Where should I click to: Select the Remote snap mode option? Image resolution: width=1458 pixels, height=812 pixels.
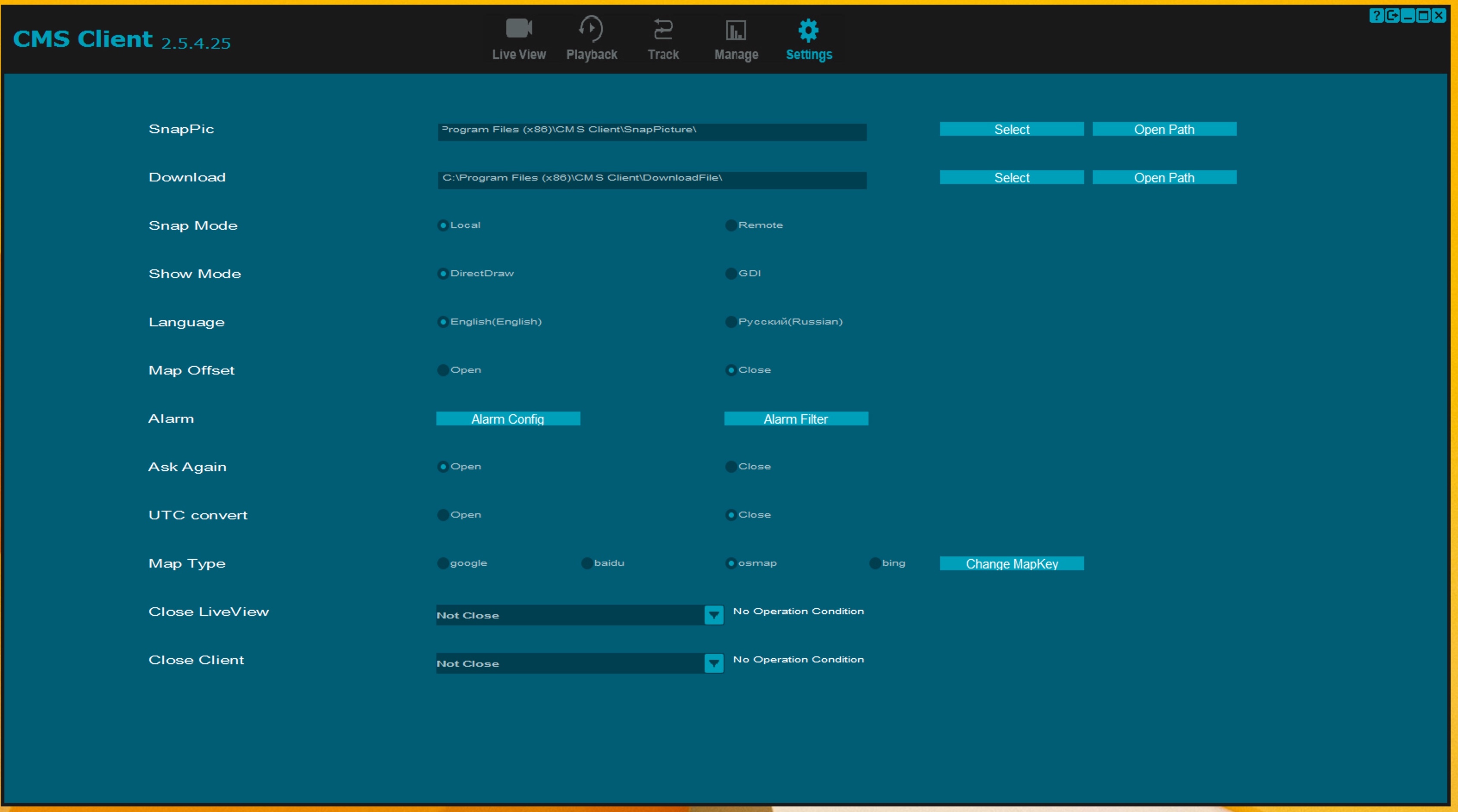[x=731, y=225]
